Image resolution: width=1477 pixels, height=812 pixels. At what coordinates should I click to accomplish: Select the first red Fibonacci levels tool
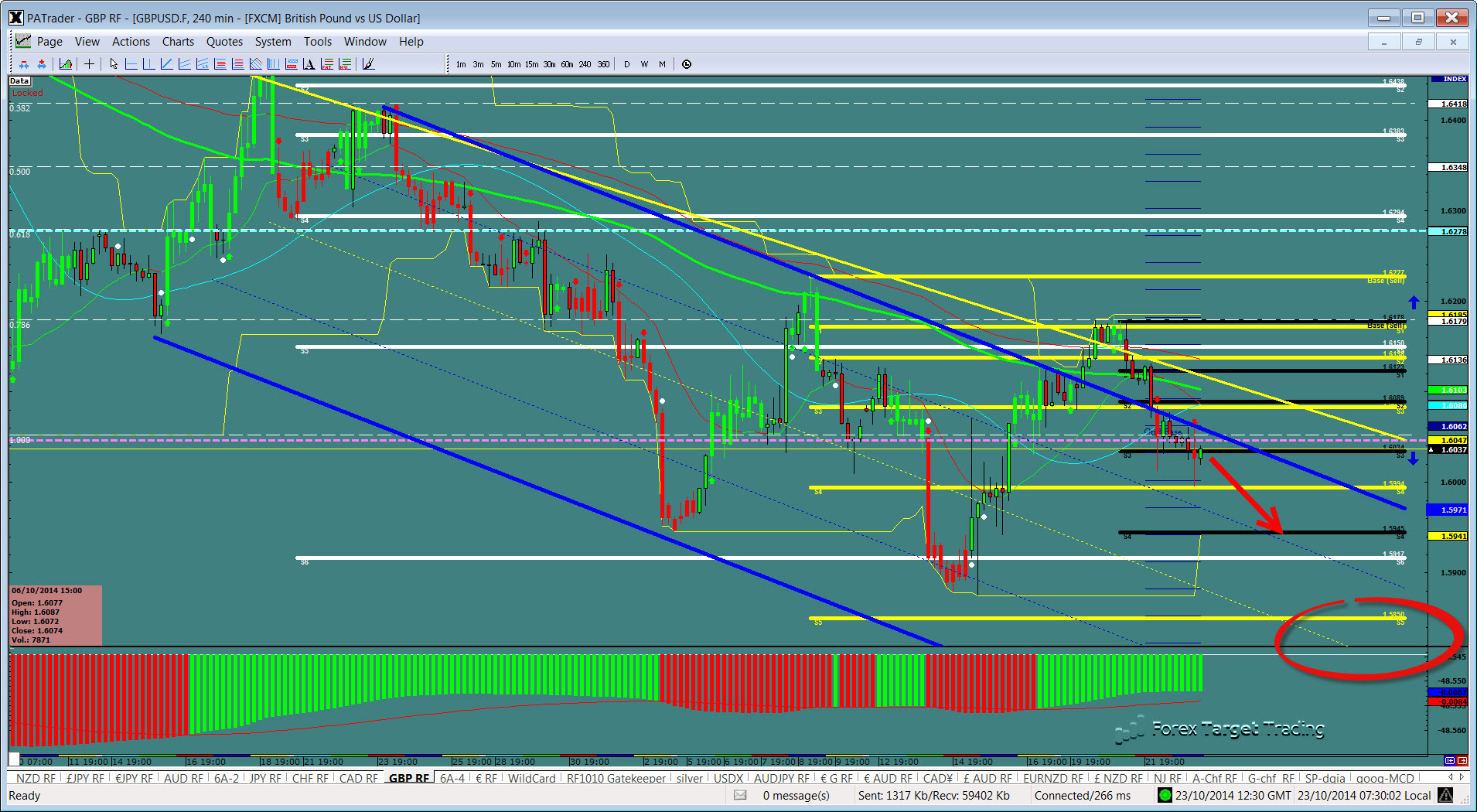click(x=220, y=64)
